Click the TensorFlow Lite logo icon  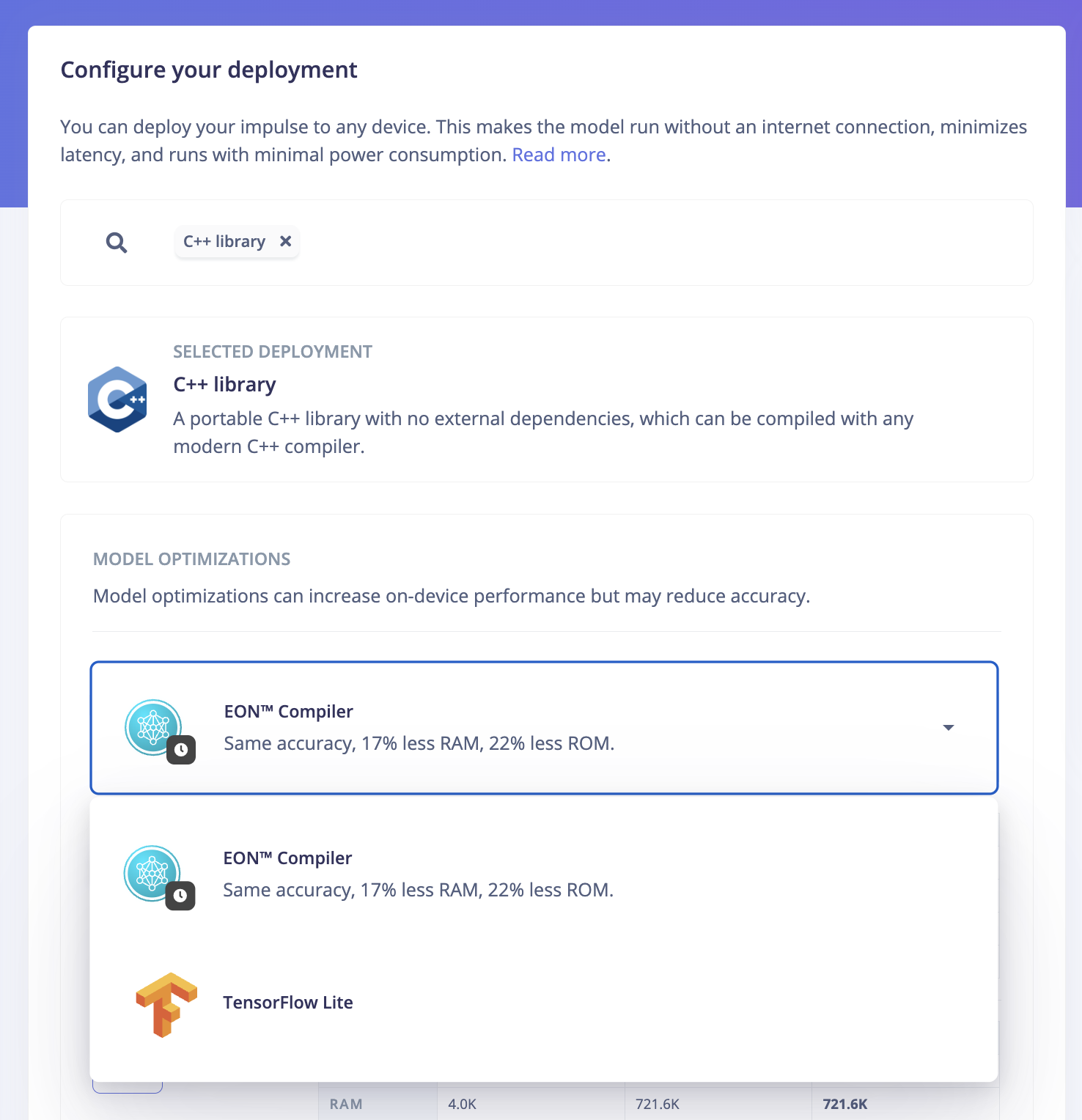(166, 1003)
